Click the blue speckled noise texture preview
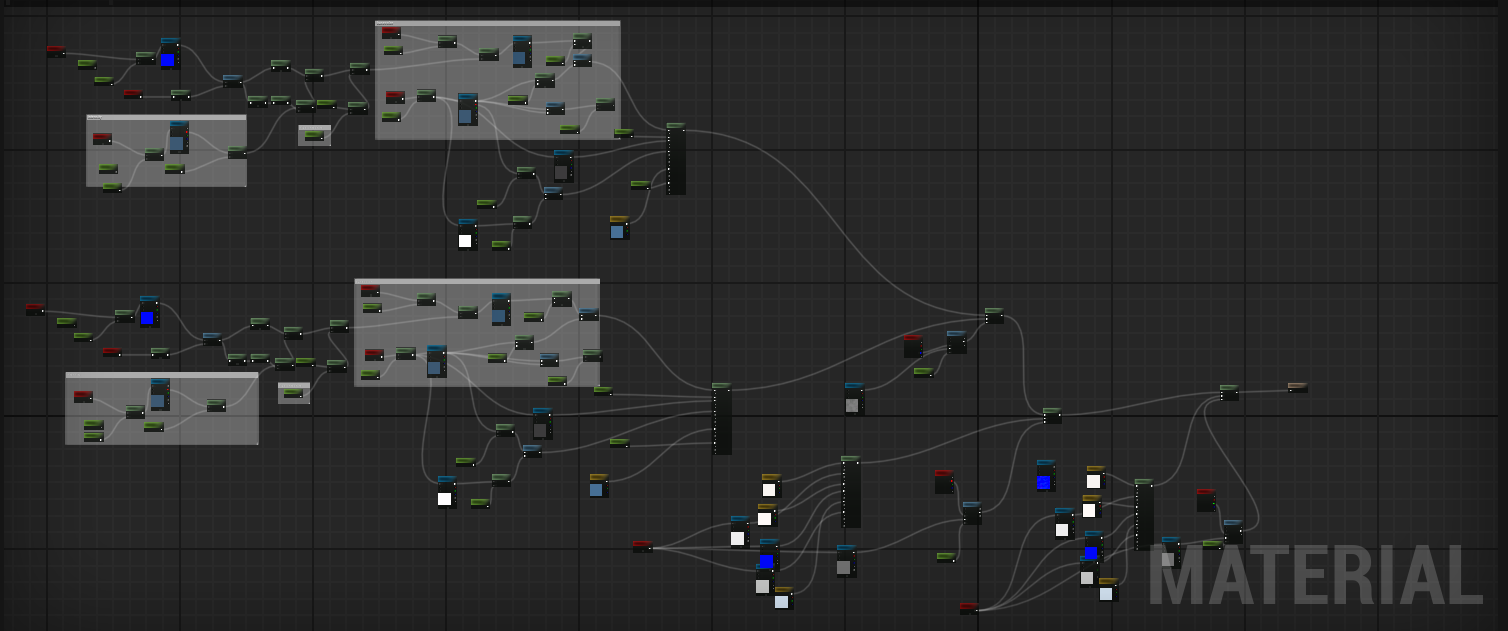The width and height of the screenshot is (1508, 631). coord(1044,482)
